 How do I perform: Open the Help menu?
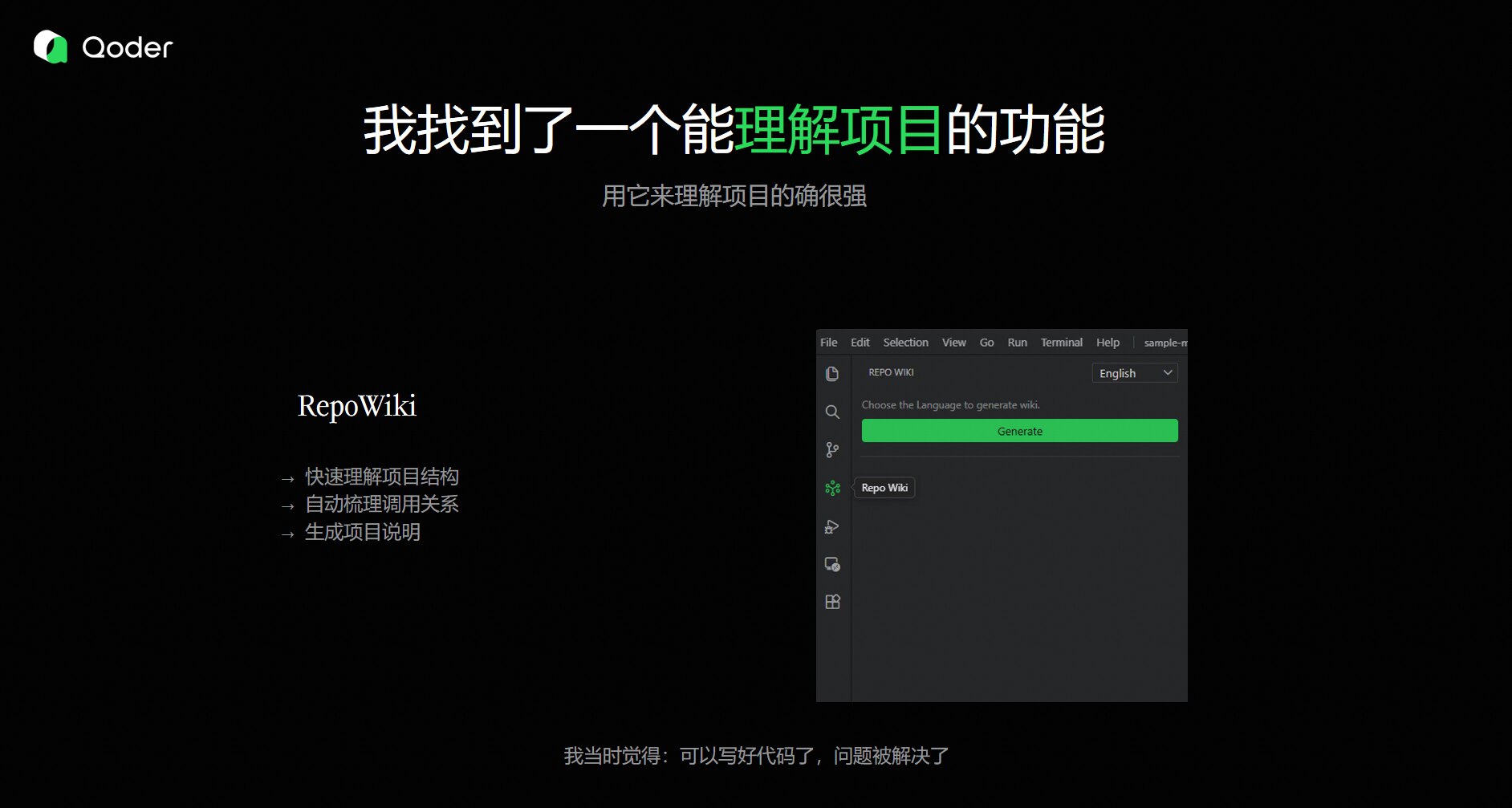click(x=1108, y=343)
